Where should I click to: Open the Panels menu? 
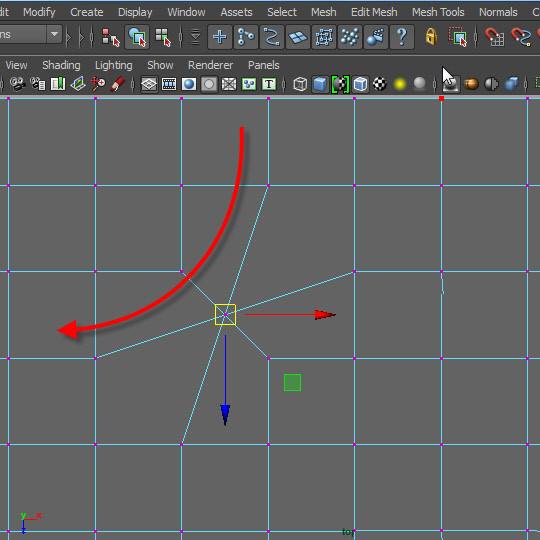[263, 65]
